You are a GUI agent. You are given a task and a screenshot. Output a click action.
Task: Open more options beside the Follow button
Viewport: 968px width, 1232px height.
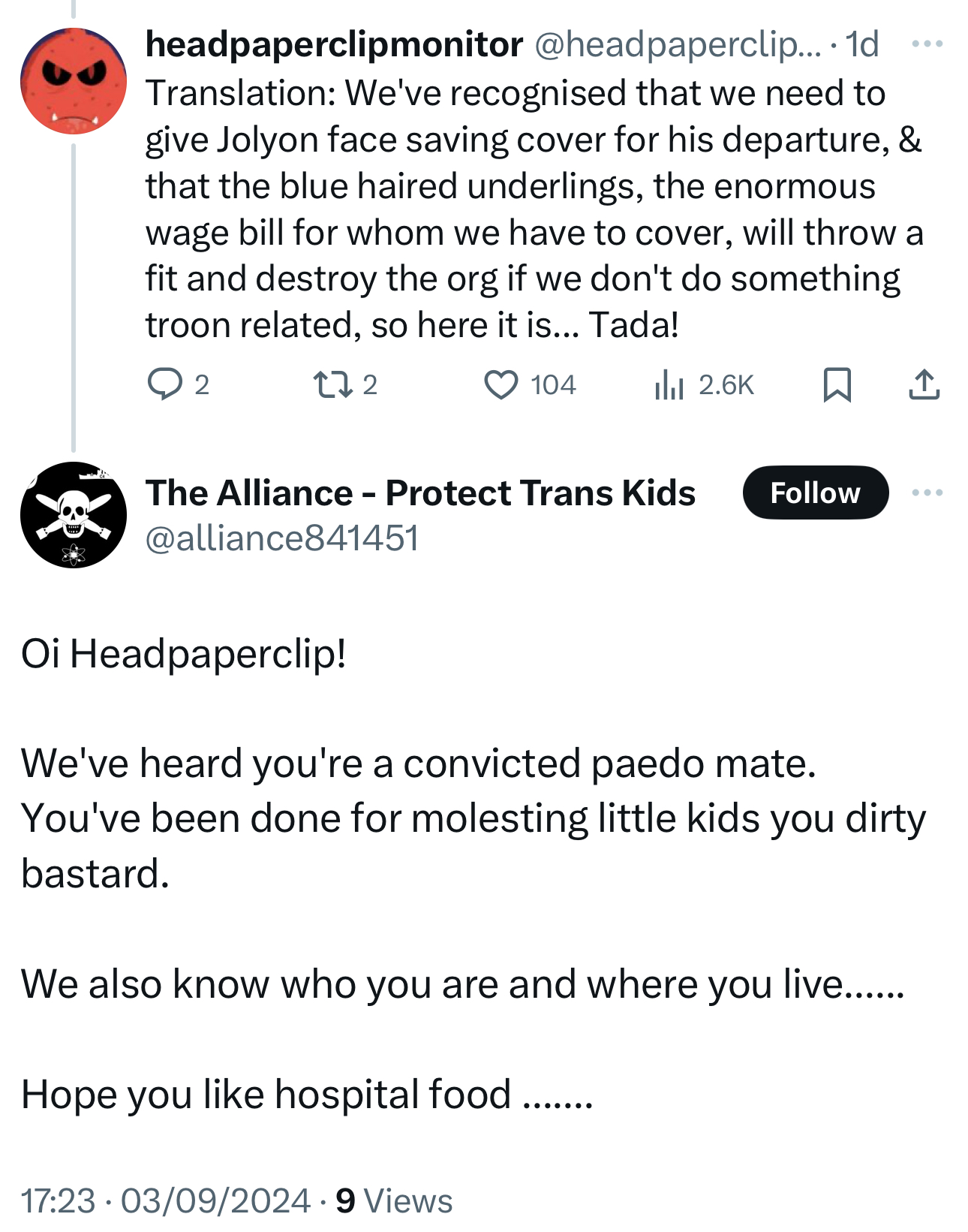pyautogui.click(x=927, y=492)
